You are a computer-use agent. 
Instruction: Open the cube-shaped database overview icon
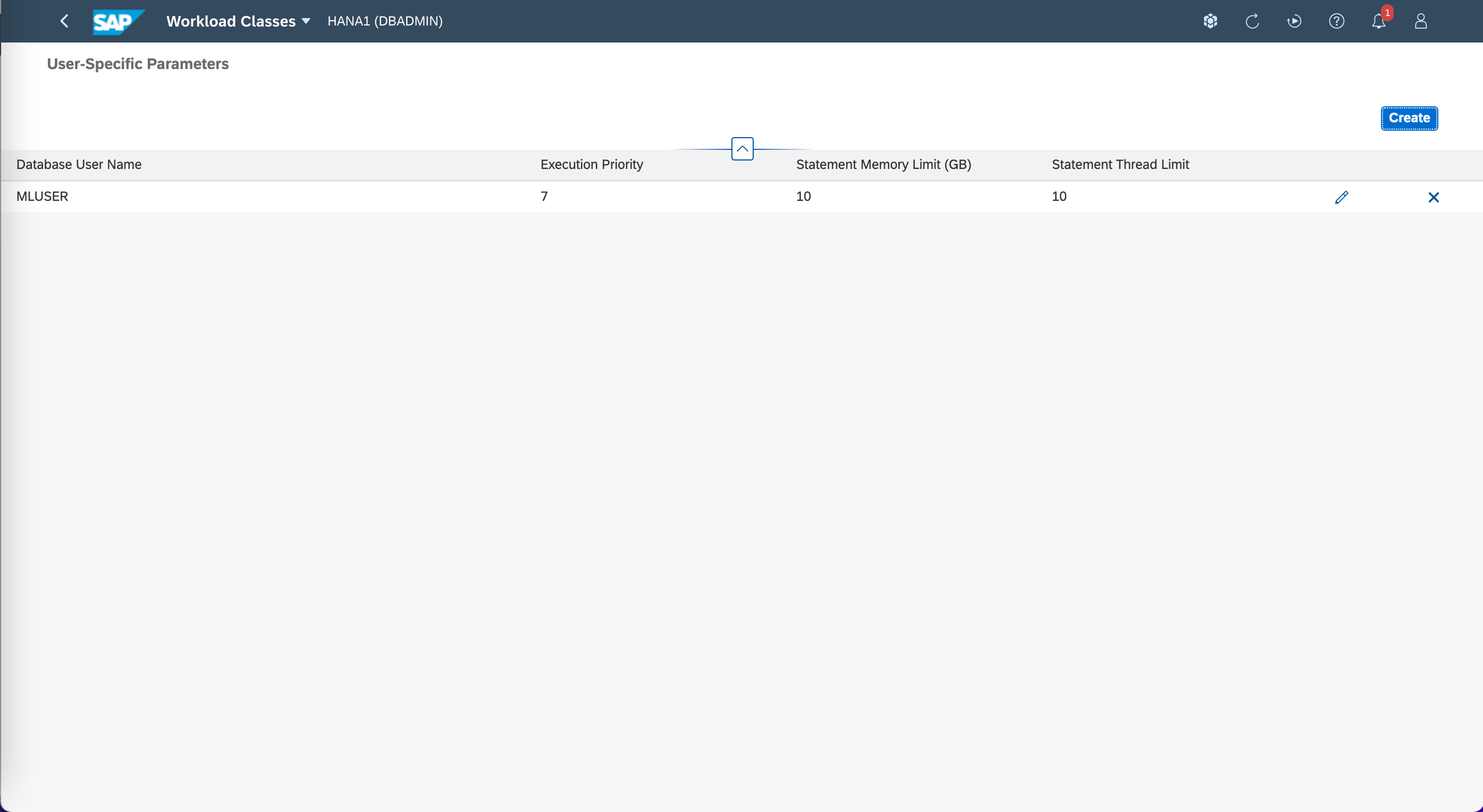[x=1210, y=21]
